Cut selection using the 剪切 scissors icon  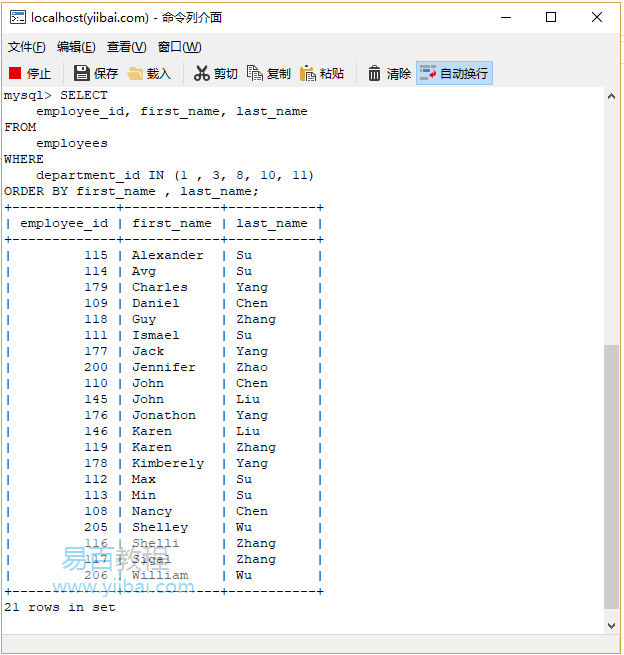tap(202, 73)
